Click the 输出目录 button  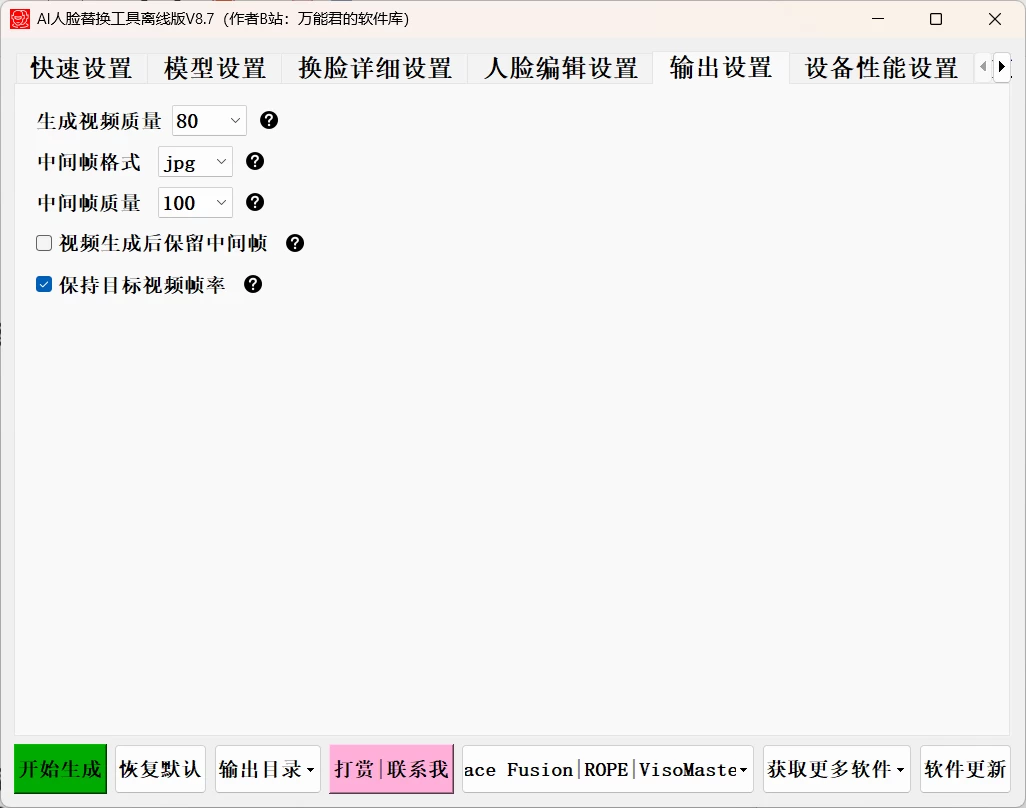pyautogui.click(x=267, y=769)
